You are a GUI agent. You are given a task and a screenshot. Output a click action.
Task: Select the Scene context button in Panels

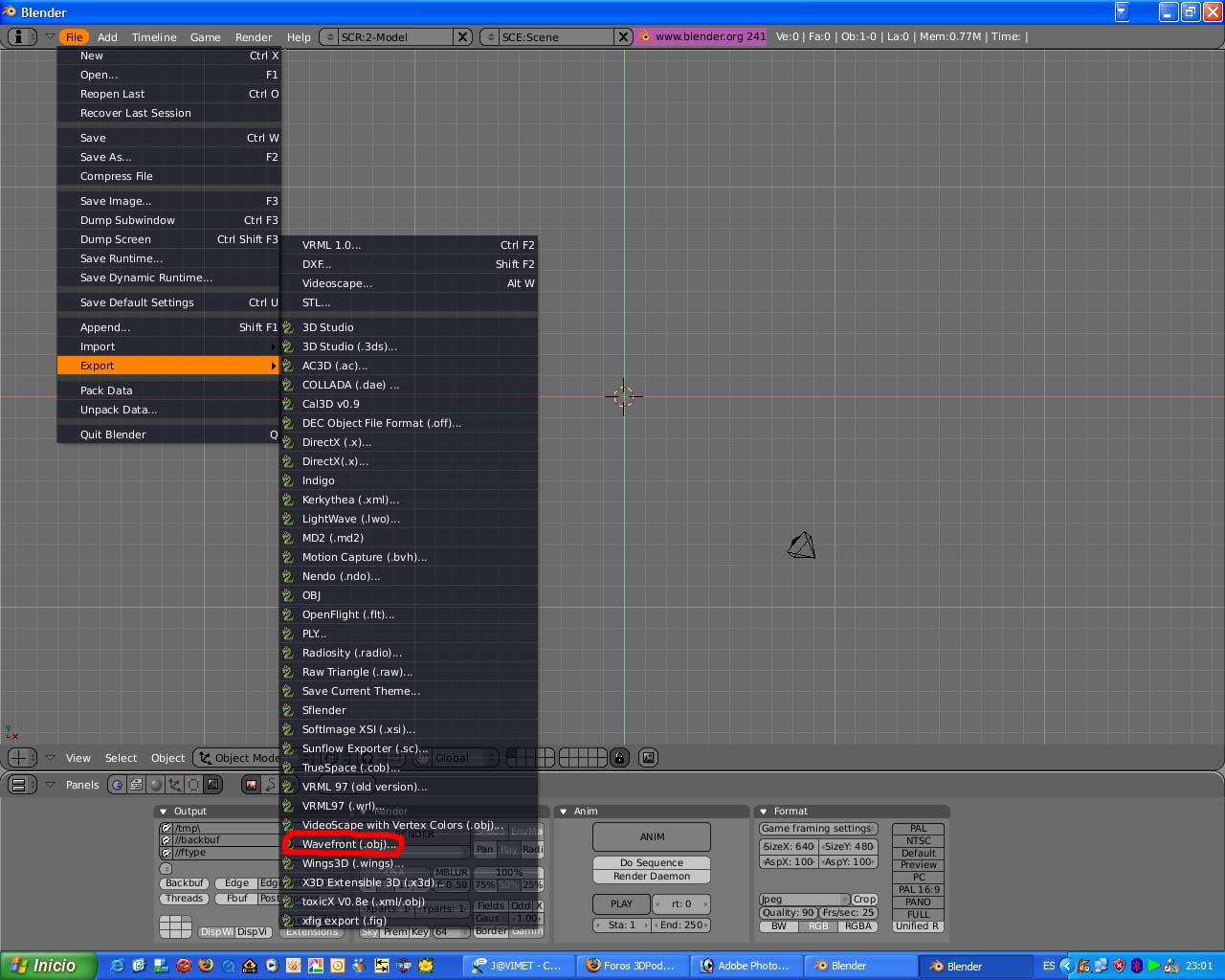(x=212, y=785)
